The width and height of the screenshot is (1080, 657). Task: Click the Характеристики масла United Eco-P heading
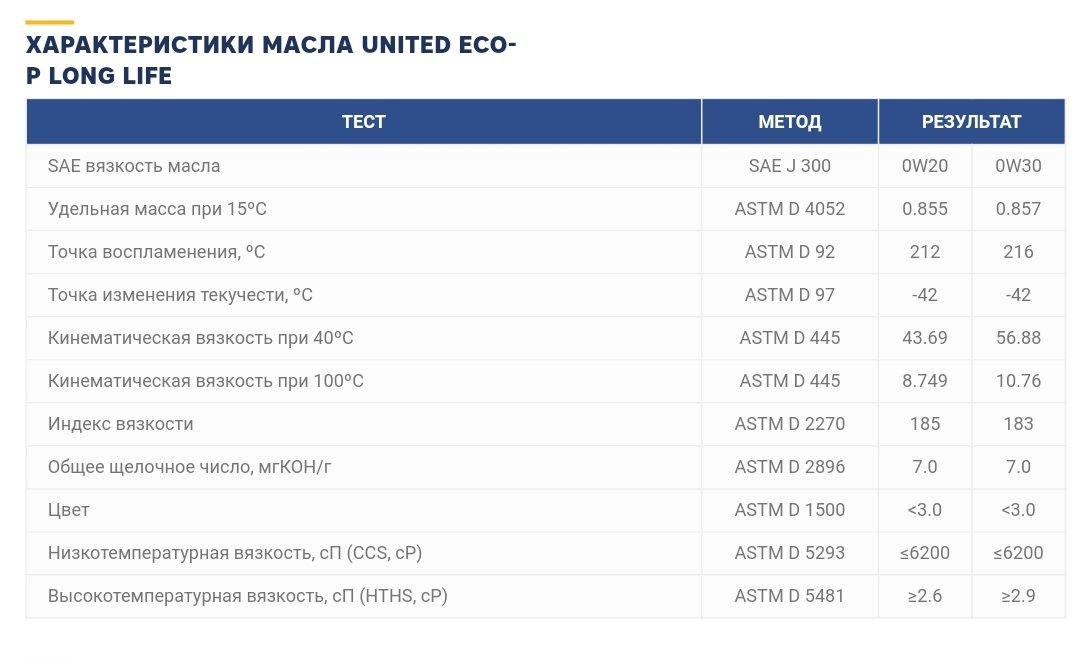click(x=271, y=60)
